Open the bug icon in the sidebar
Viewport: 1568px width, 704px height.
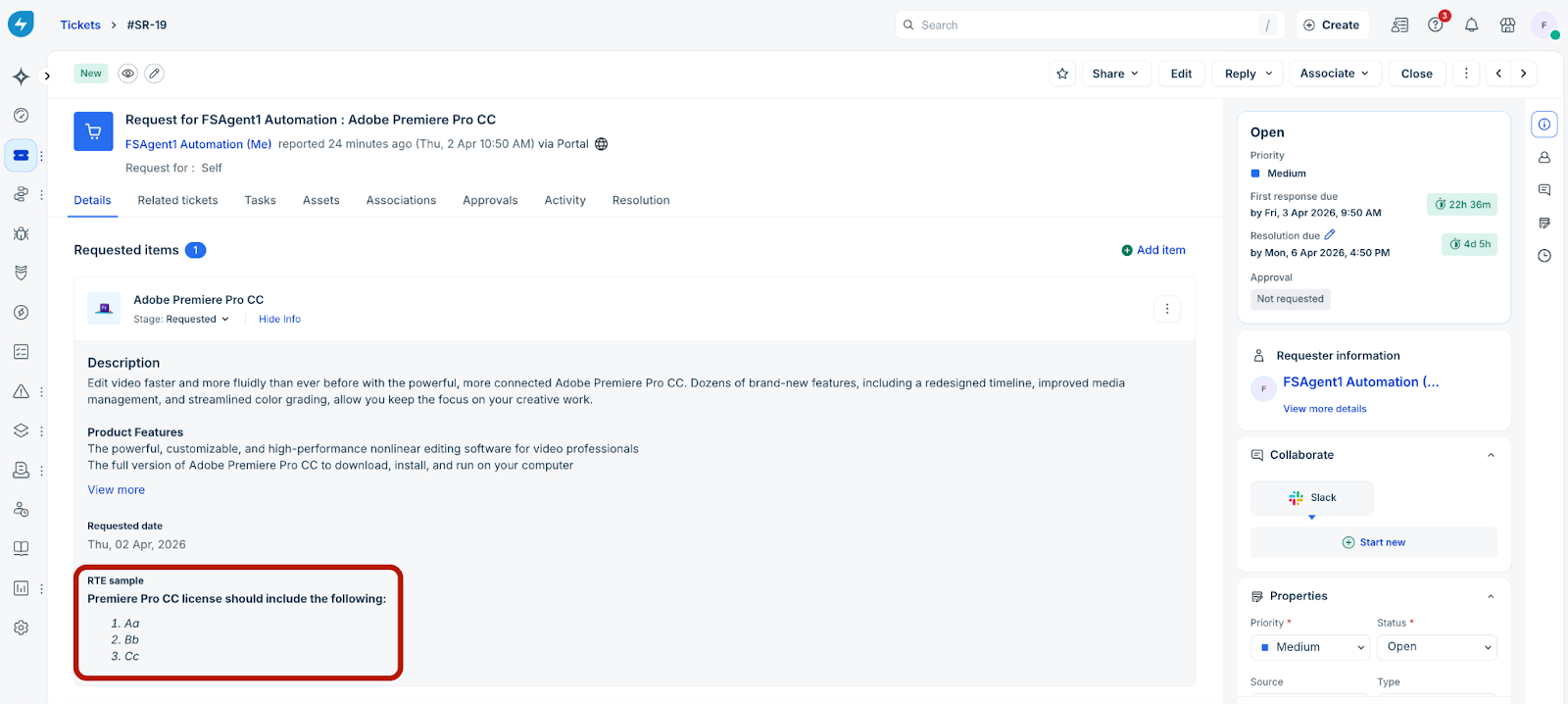(x=21, y=233)
